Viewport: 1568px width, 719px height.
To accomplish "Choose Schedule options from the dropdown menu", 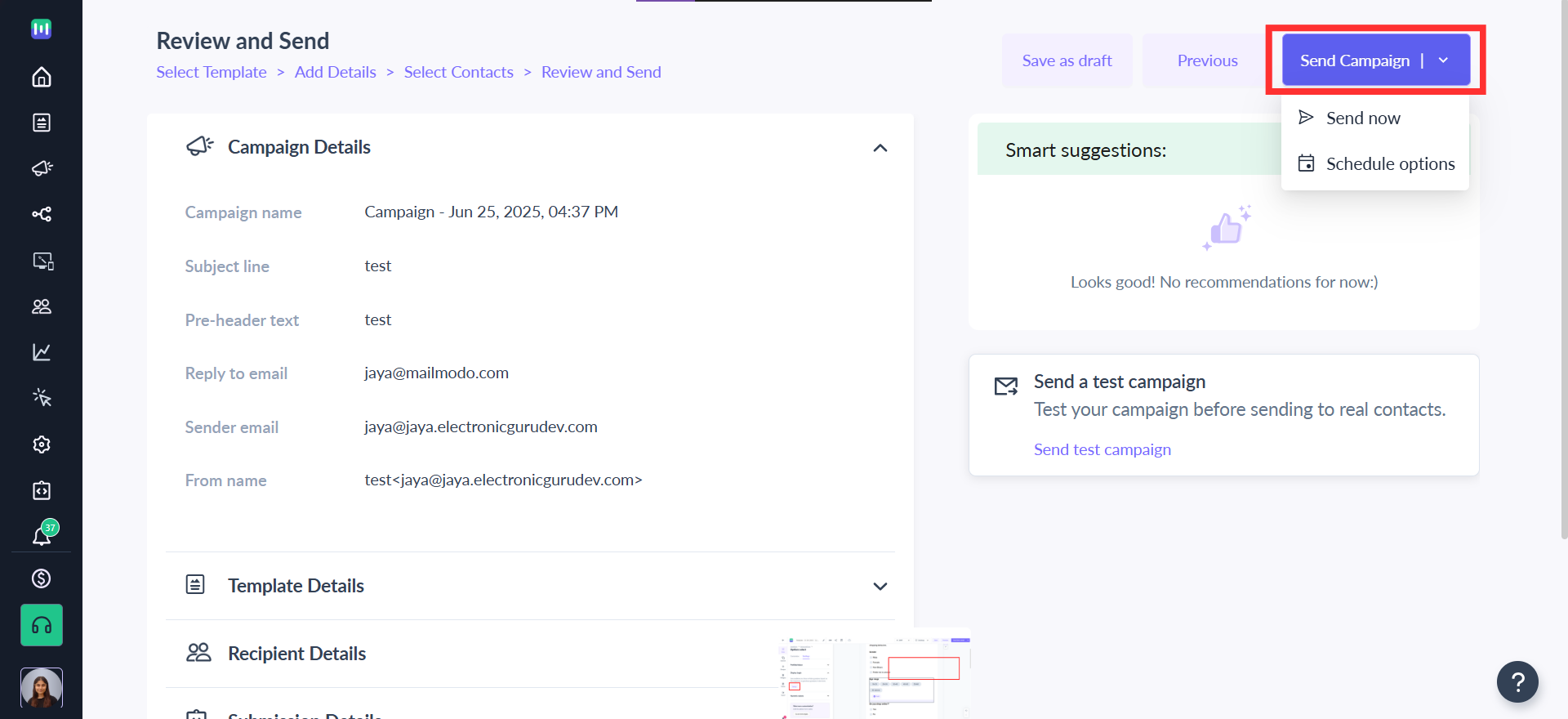I will 1375,163.
